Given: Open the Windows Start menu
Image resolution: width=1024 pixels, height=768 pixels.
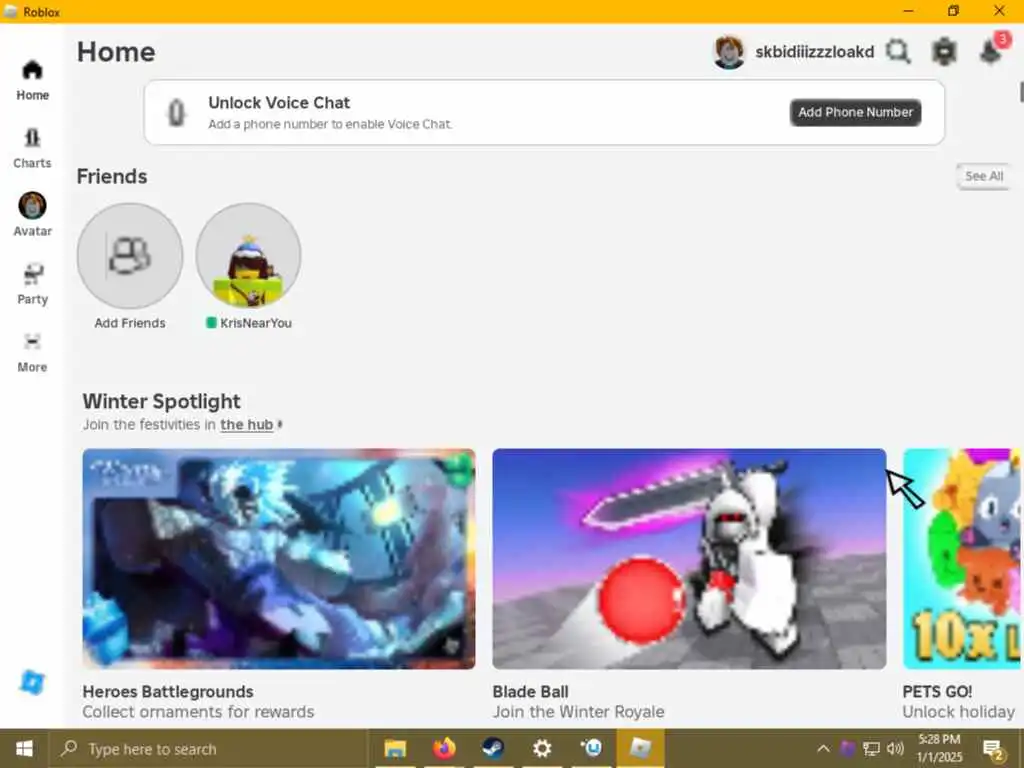Looking at the screenshot, I should 24,748.
